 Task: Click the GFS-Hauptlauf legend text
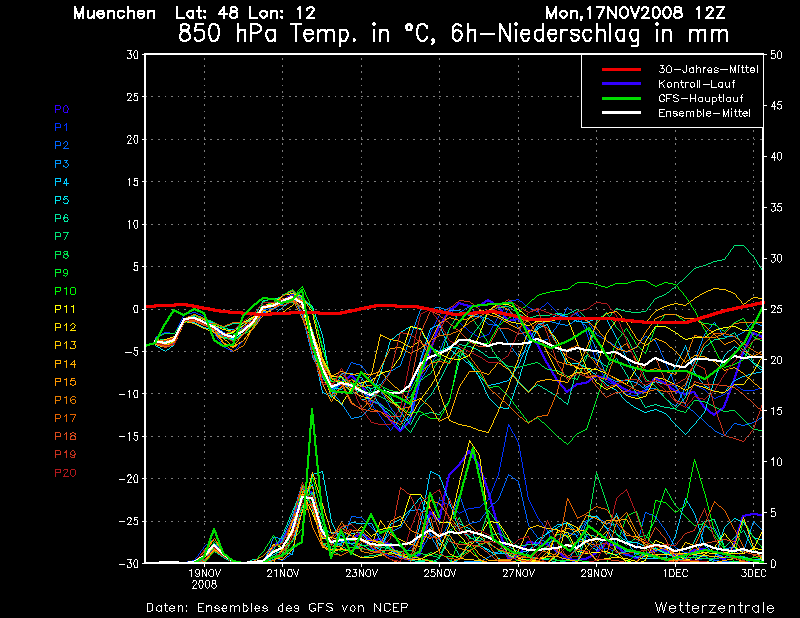coord(701,98)
